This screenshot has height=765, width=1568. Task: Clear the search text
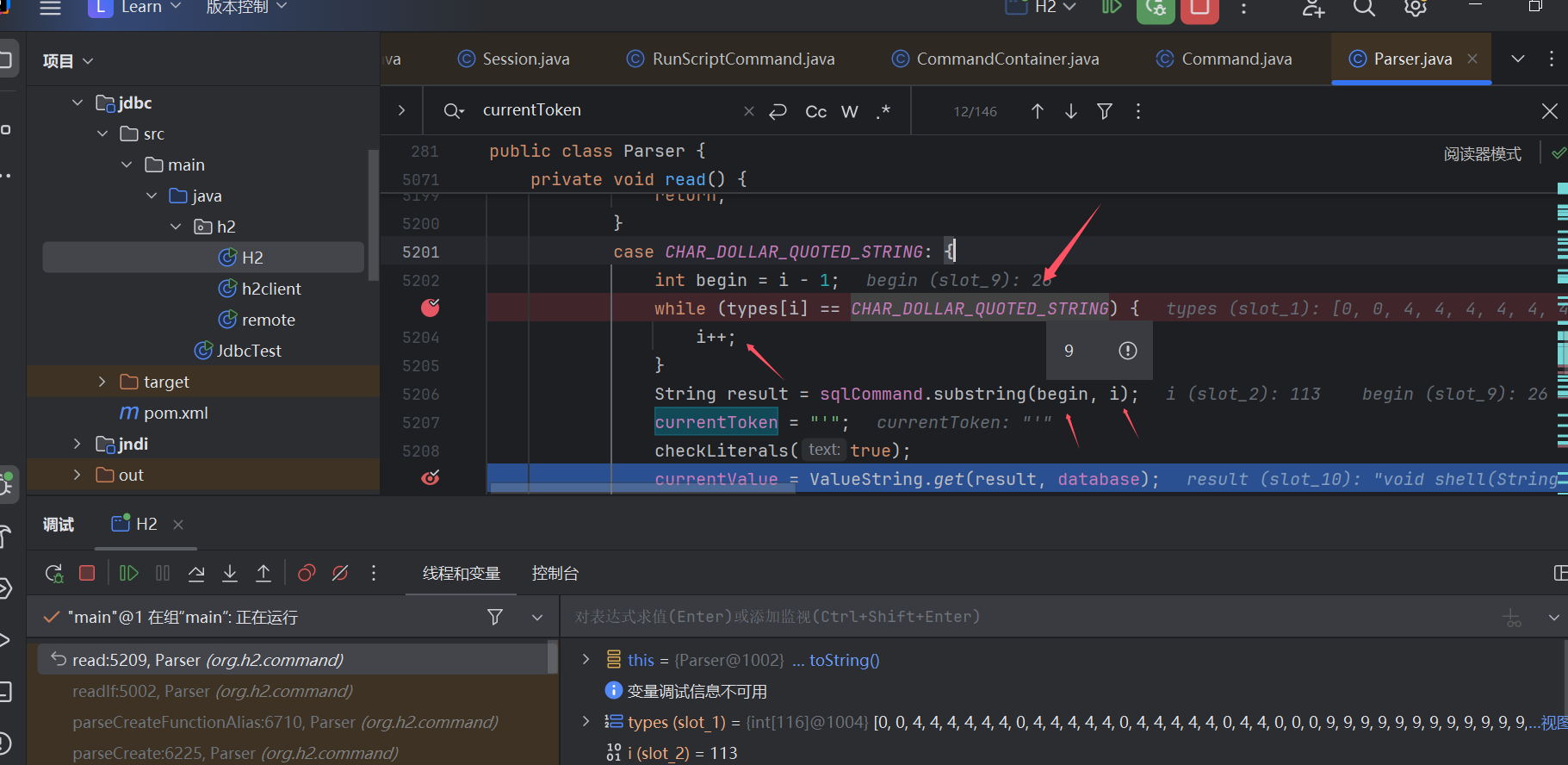749,111
